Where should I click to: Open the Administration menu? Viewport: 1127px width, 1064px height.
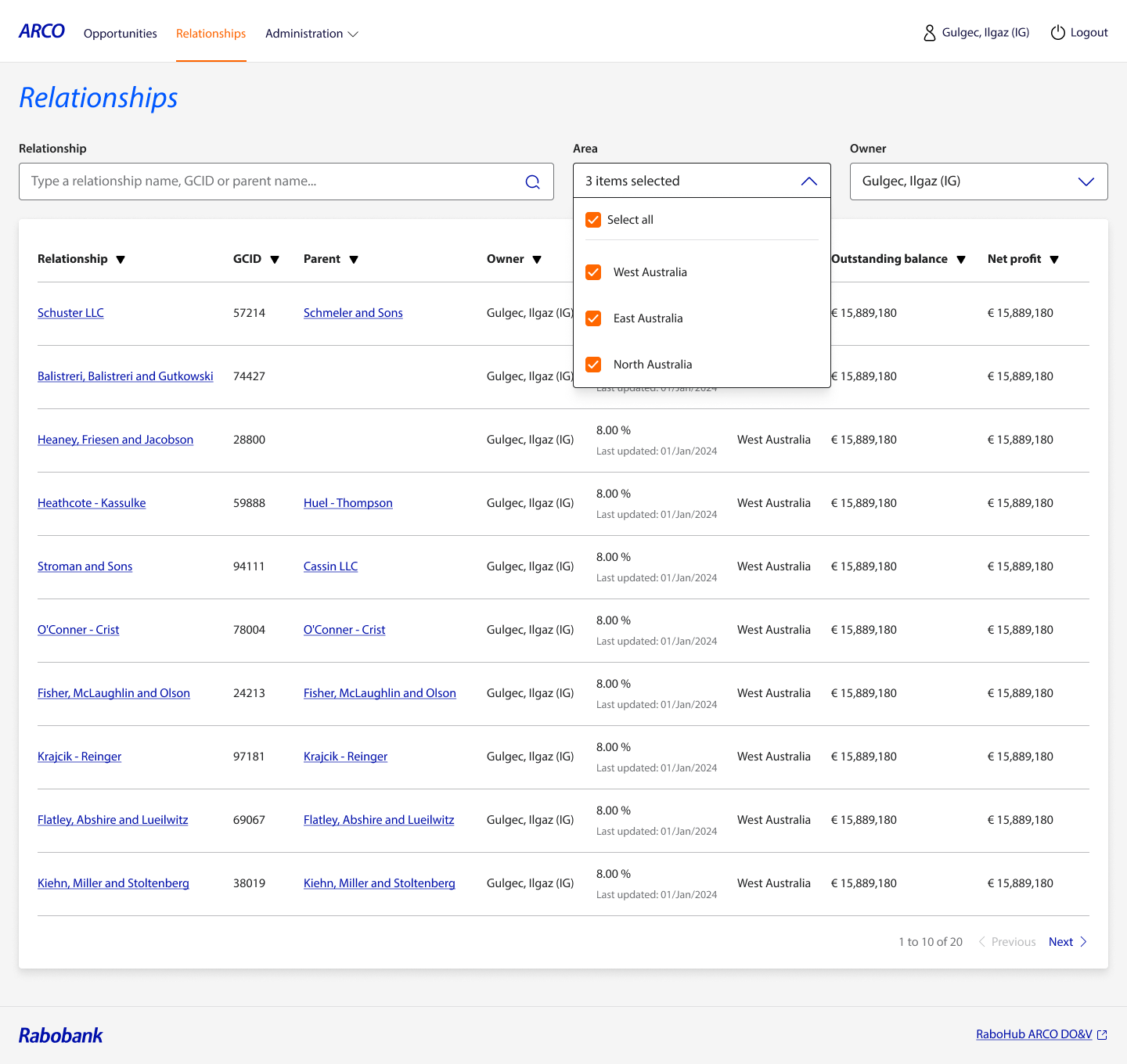coord(311,34)
